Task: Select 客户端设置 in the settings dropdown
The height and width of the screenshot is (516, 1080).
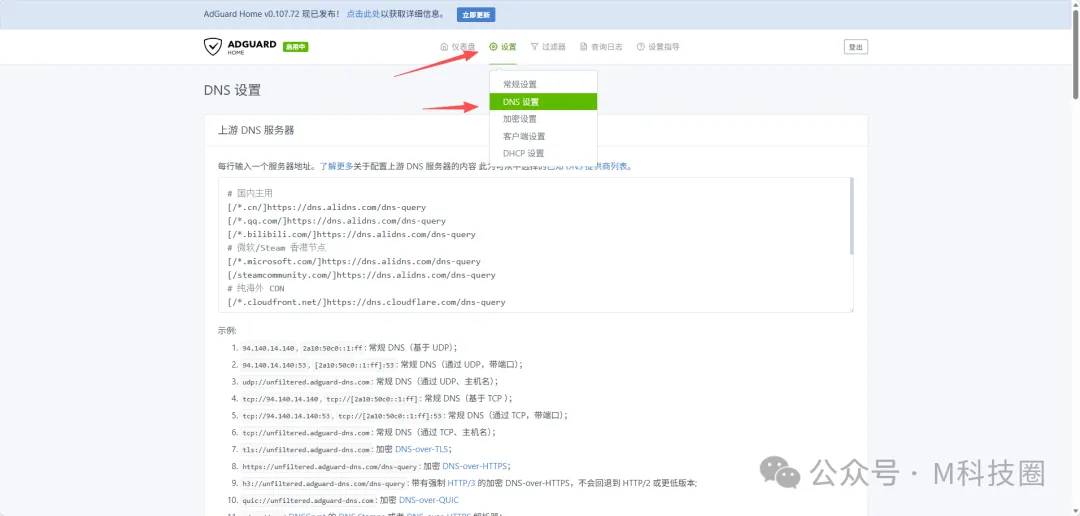Action: (x=543, y=136)
